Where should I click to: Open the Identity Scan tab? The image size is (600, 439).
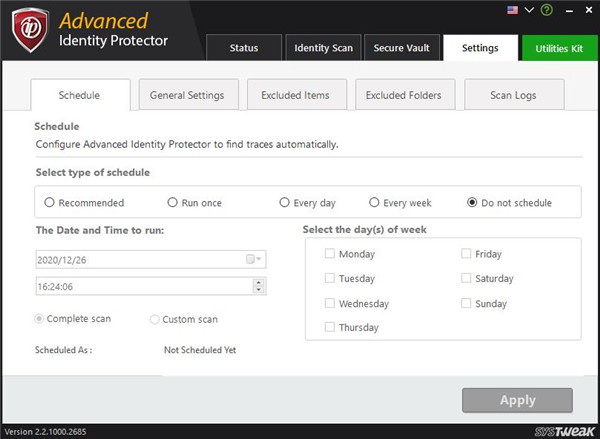(x=323, y=47)
